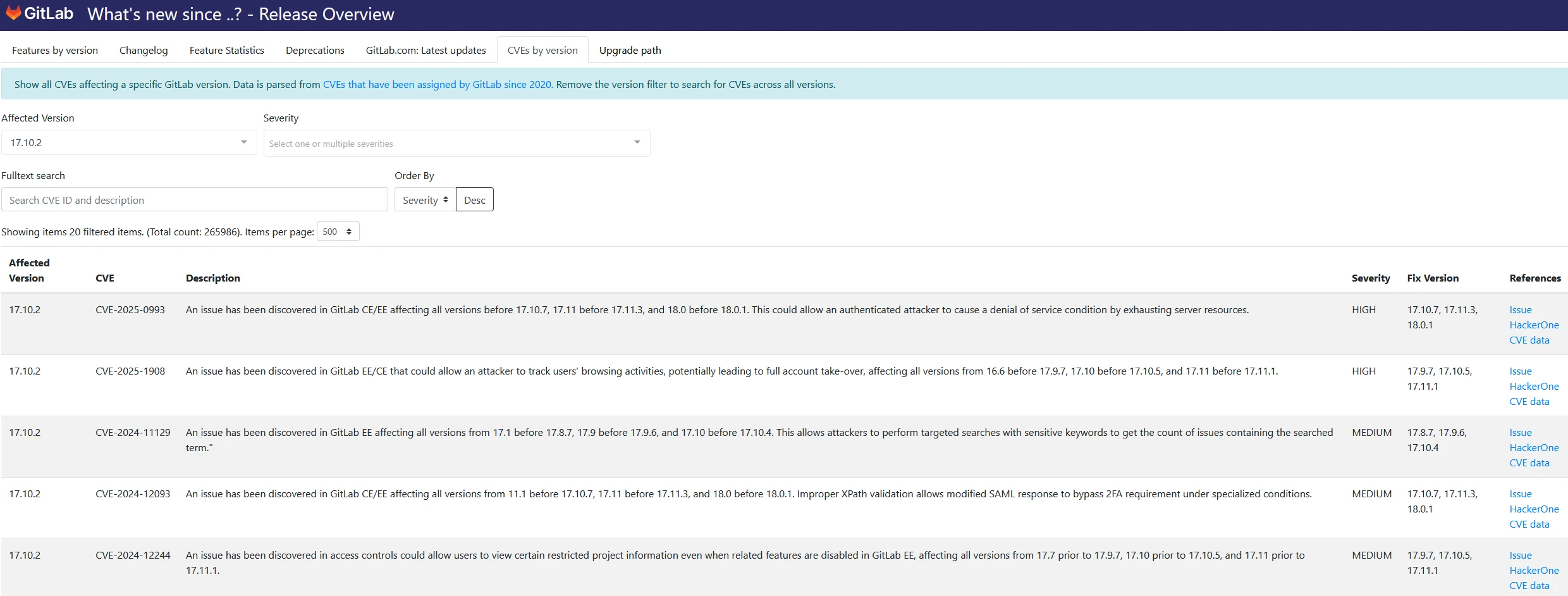1568x596 pixels.
Task: Open the GitLab.com: Latest updates tab
Action: [426, 49]
